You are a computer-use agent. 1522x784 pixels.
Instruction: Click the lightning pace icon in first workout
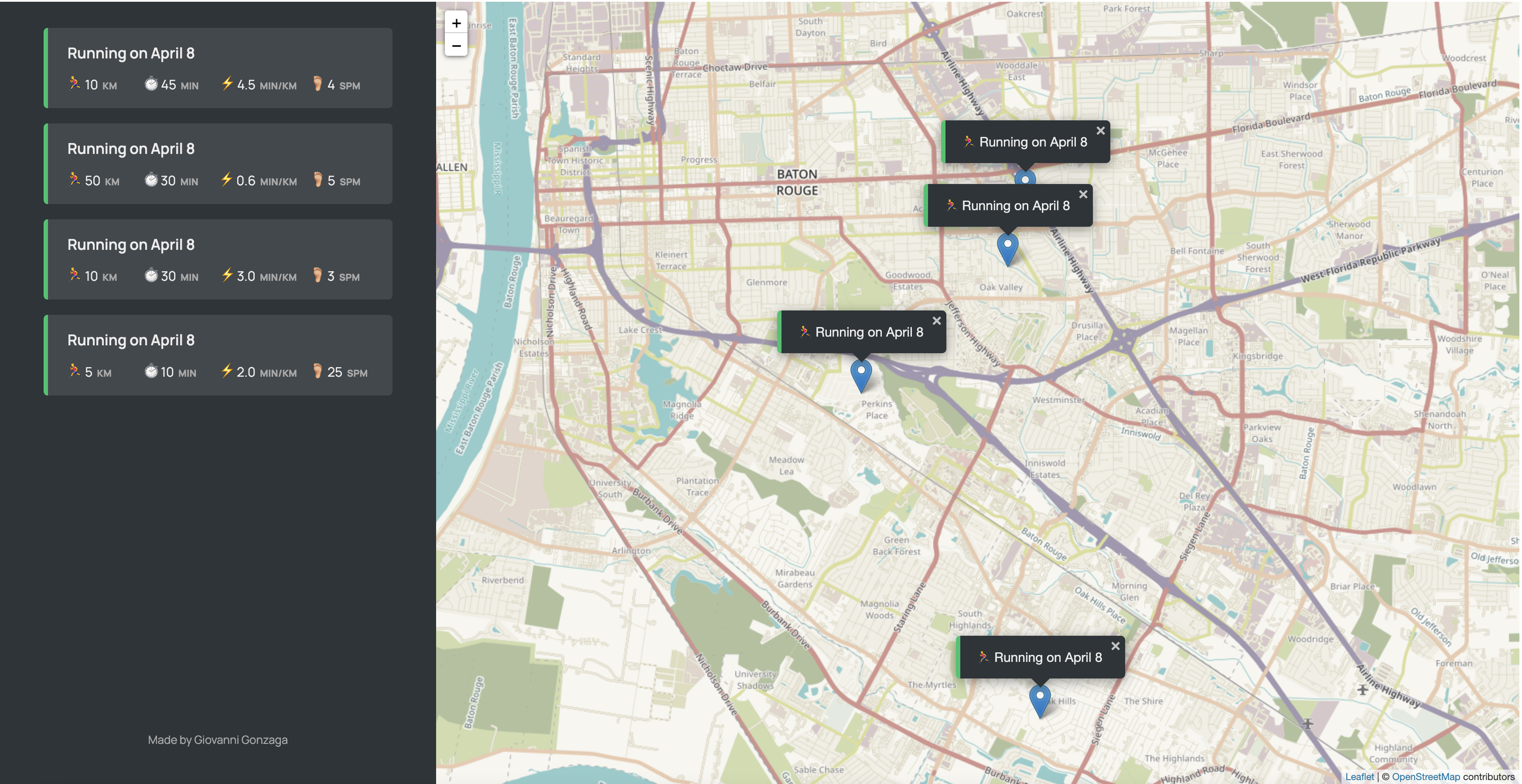227,83
